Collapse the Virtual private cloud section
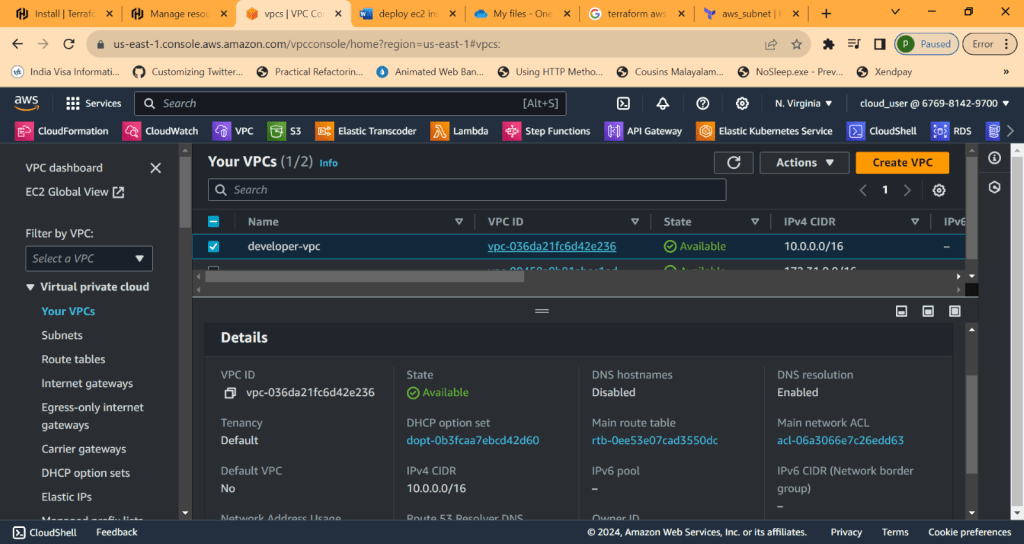 coord(30,287)
